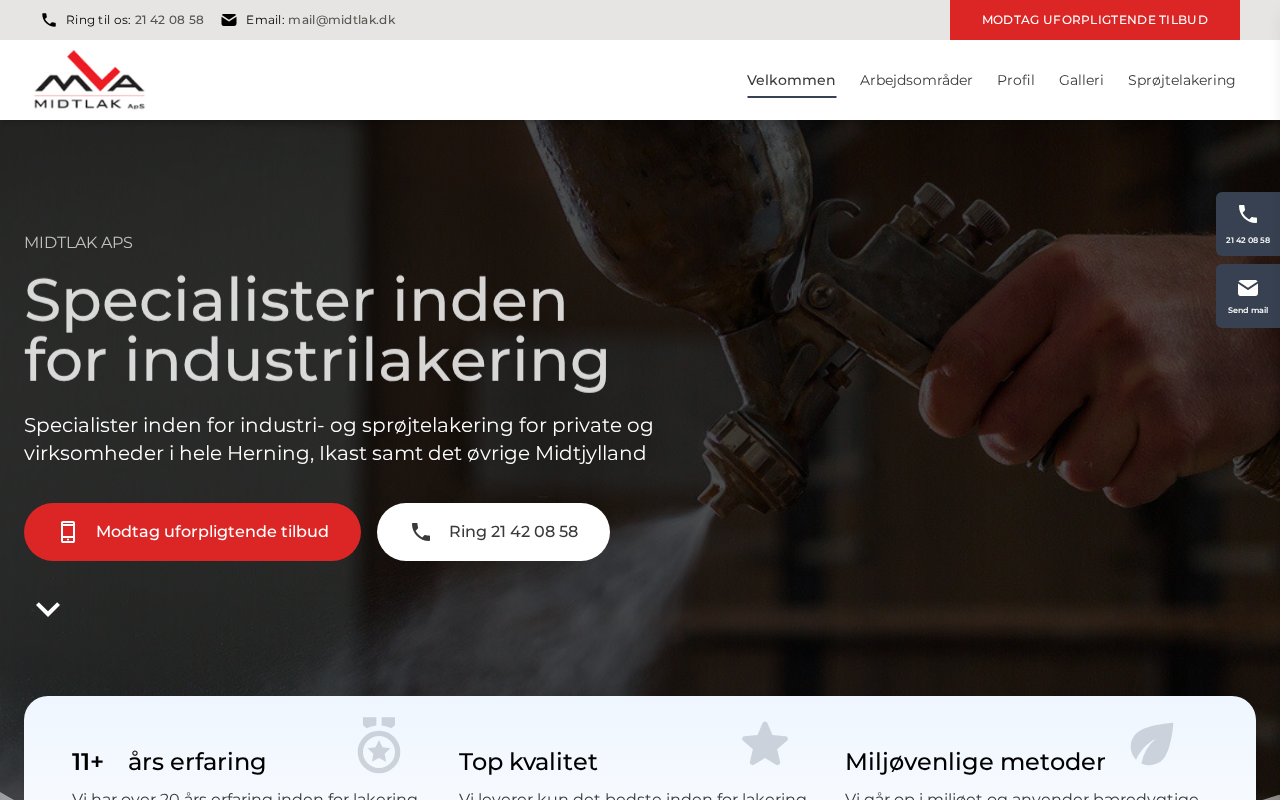Click the leaf icon by Miljøvenlige metoder
This screenshot has height=800, width=1280.
[1152, 744]
